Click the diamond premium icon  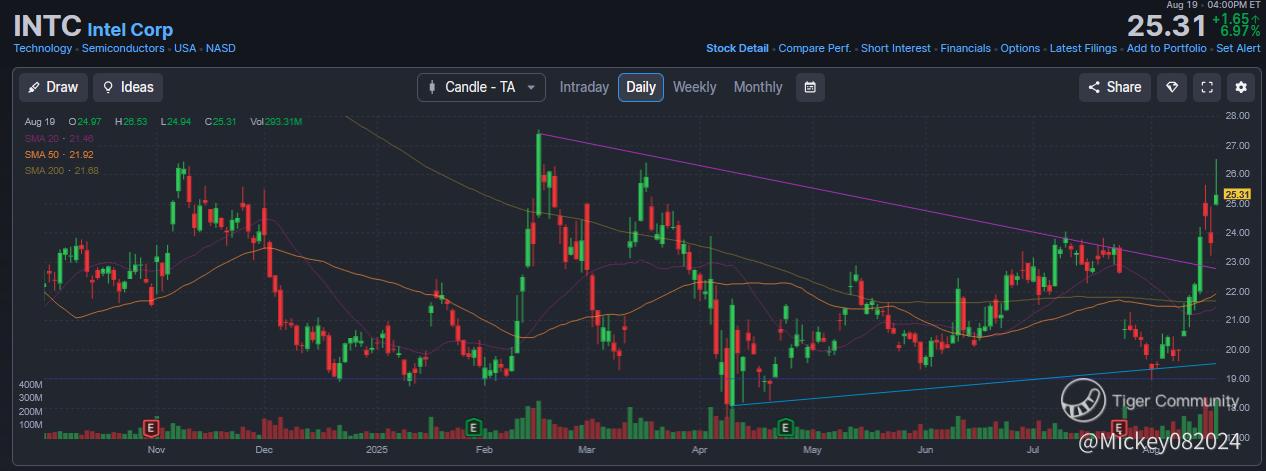(x=1173, y=87)
